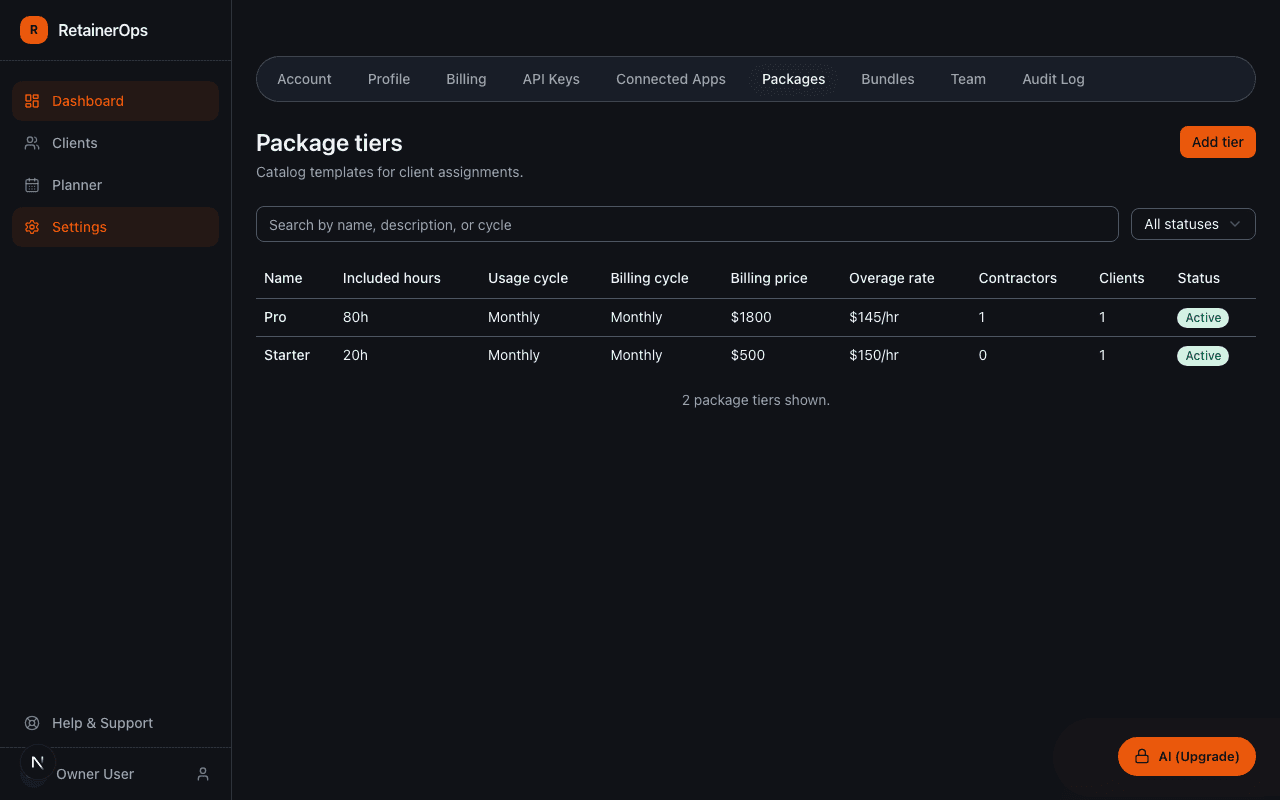Click the Dashboard grid icon in sidebar

point(32,101)
